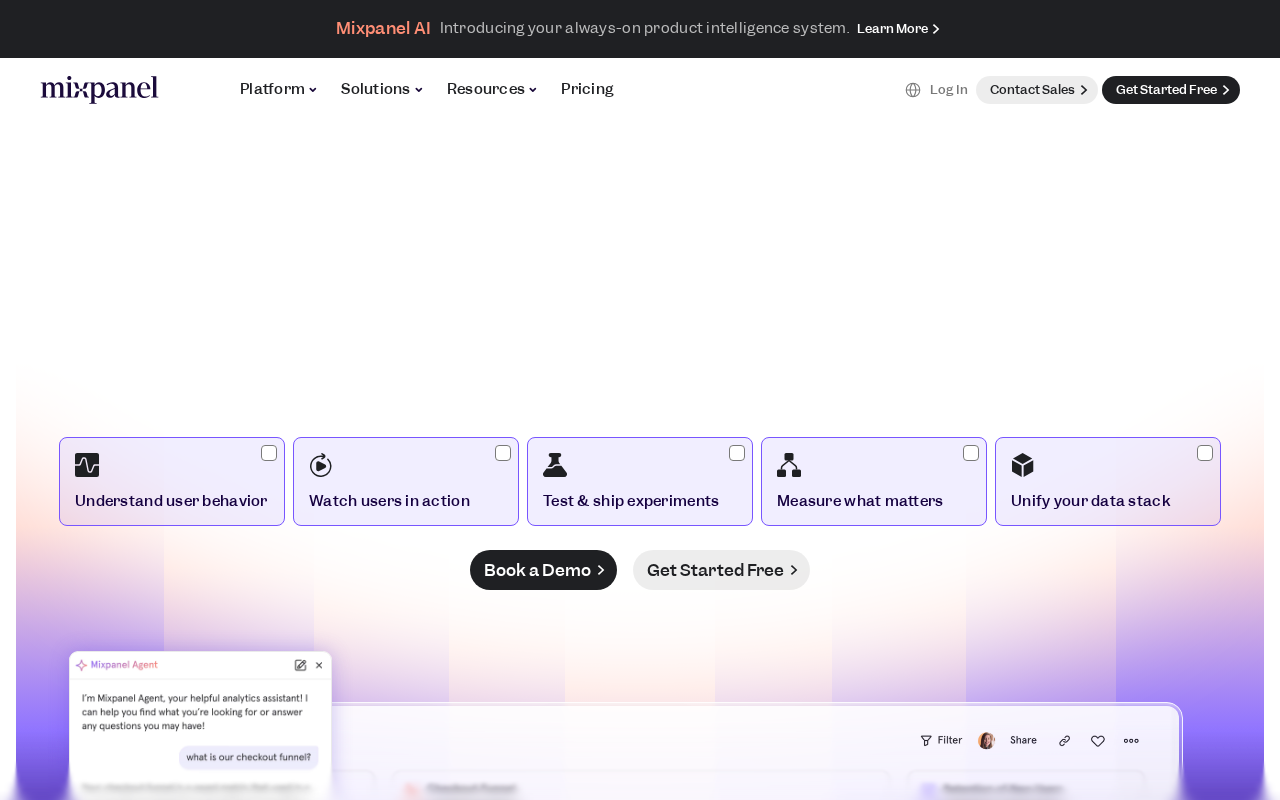Close the Mixpanel Agent chat panel
Screen dimensions: 1280x800
tap(319, 665)
